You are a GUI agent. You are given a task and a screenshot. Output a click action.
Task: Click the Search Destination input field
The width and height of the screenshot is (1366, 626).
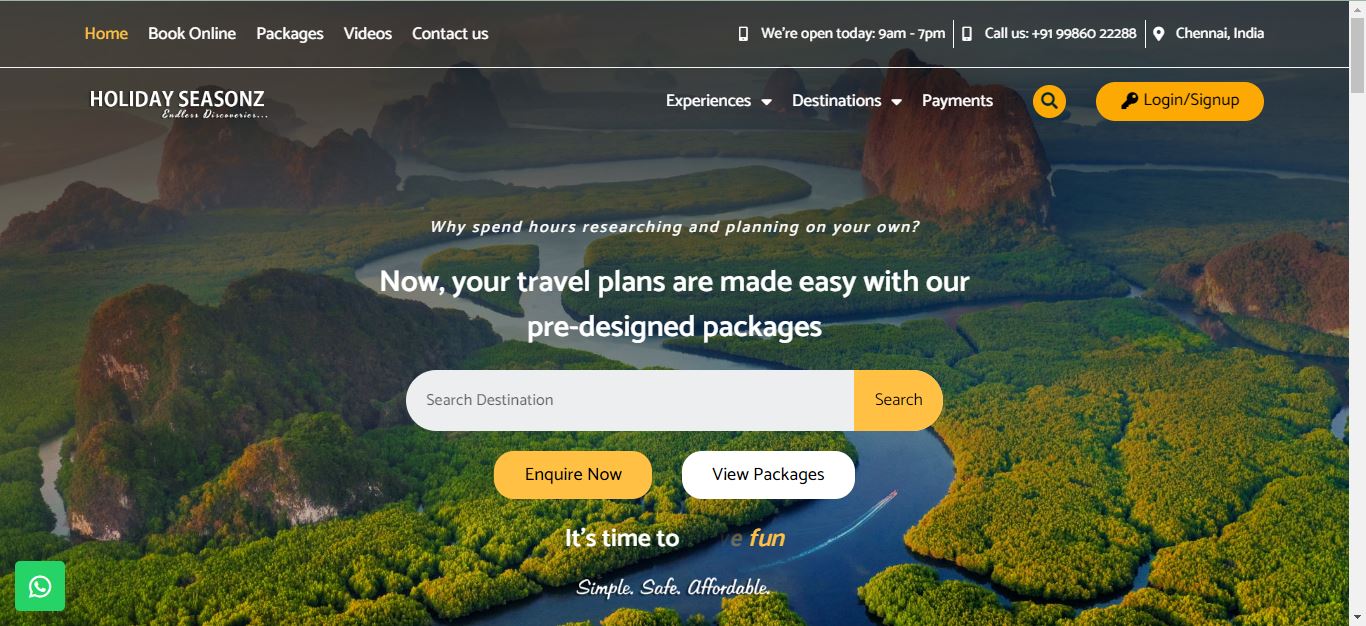tap(630, 400)
